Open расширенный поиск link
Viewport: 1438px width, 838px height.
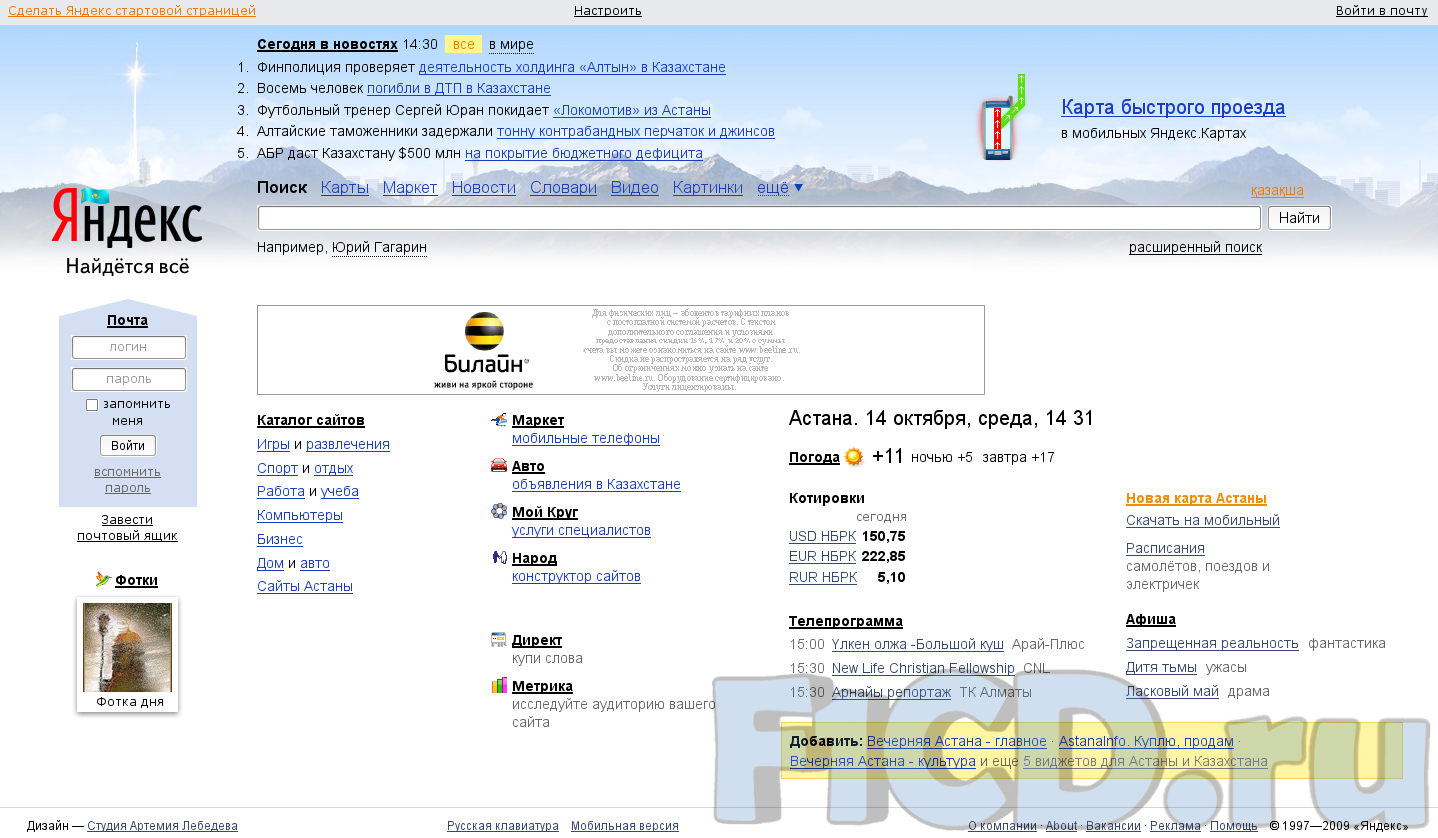[x=1195, y=248]
